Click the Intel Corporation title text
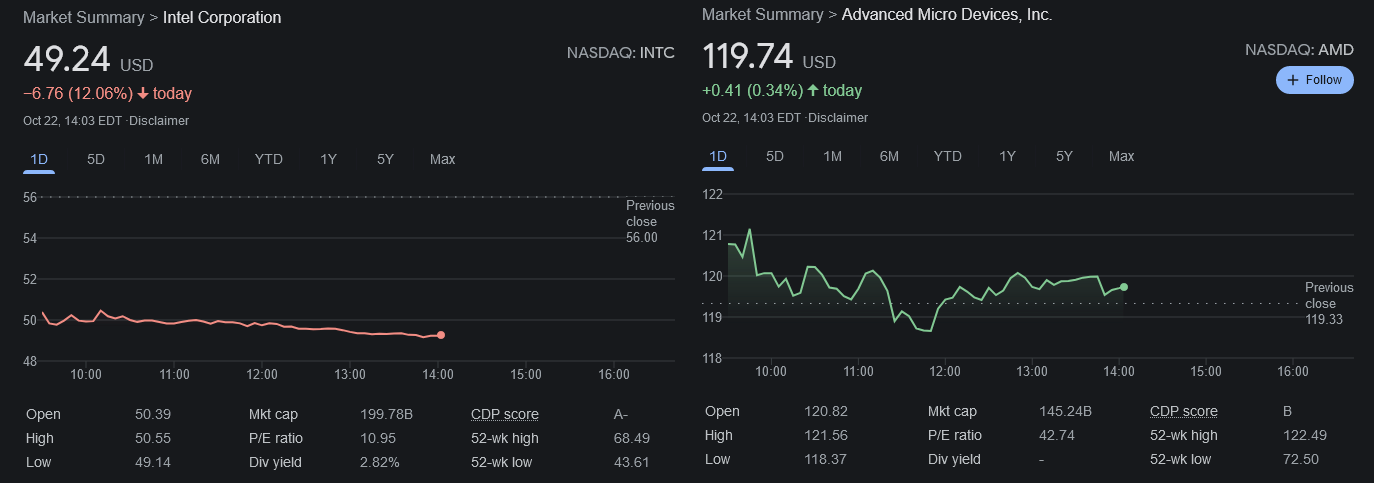The image size is (1374, 483). (222, 17)
